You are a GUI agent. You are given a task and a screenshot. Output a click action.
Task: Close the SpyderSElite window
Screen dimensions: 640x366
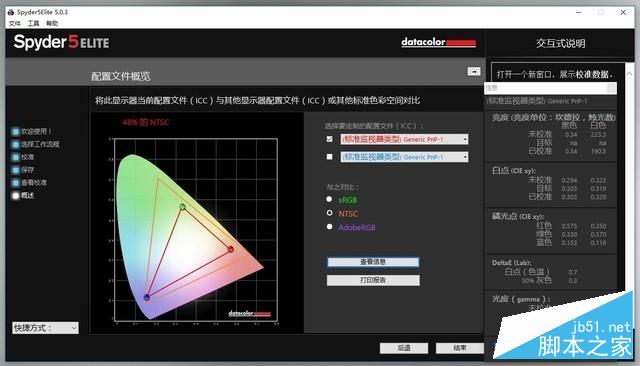click(x=623, y=12)
